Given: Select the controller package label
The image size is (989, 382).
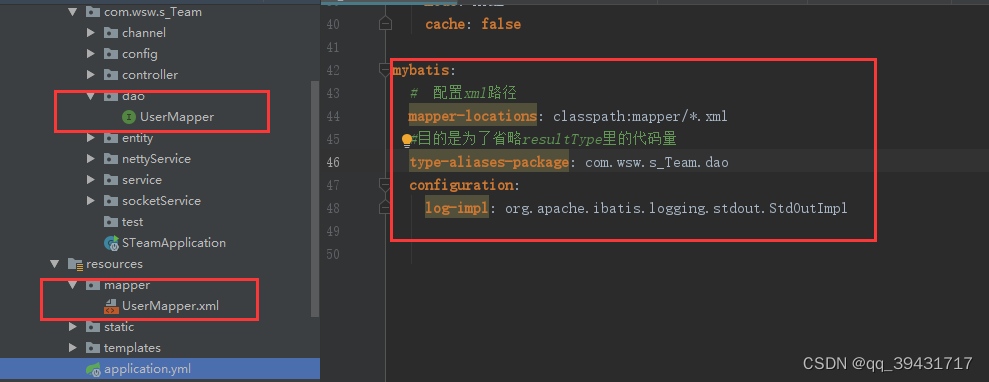Looking at the screenshot, I should [150, 74].
